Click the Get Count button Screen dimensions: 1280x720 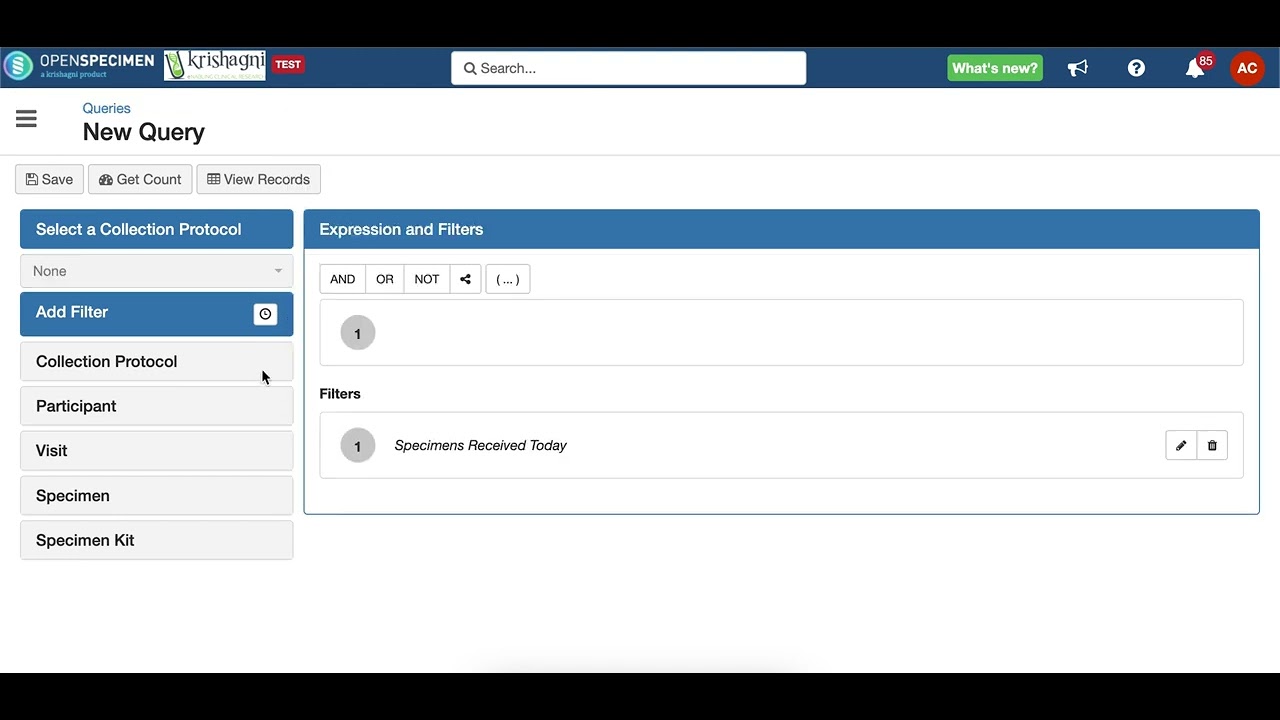click(x=140, y=179)
